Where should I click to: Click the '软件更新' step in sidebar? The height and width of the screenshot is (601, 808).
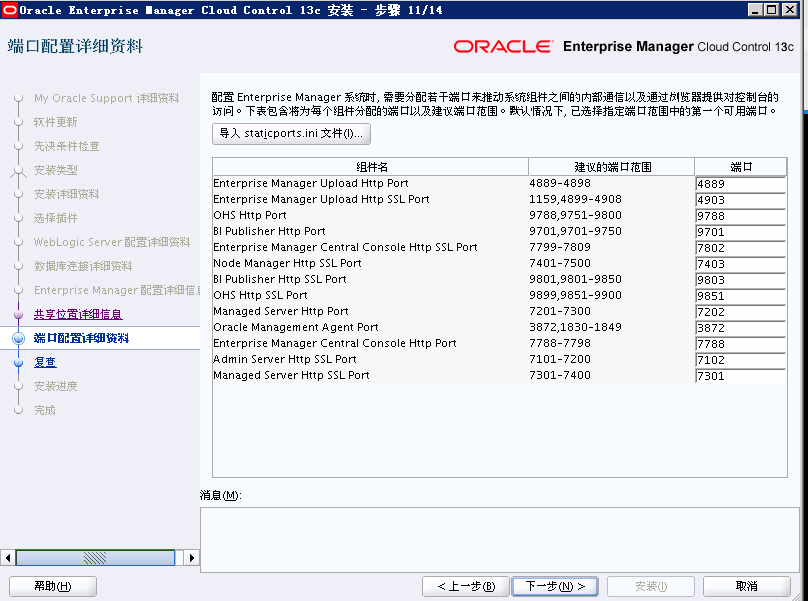pos(56,122)
